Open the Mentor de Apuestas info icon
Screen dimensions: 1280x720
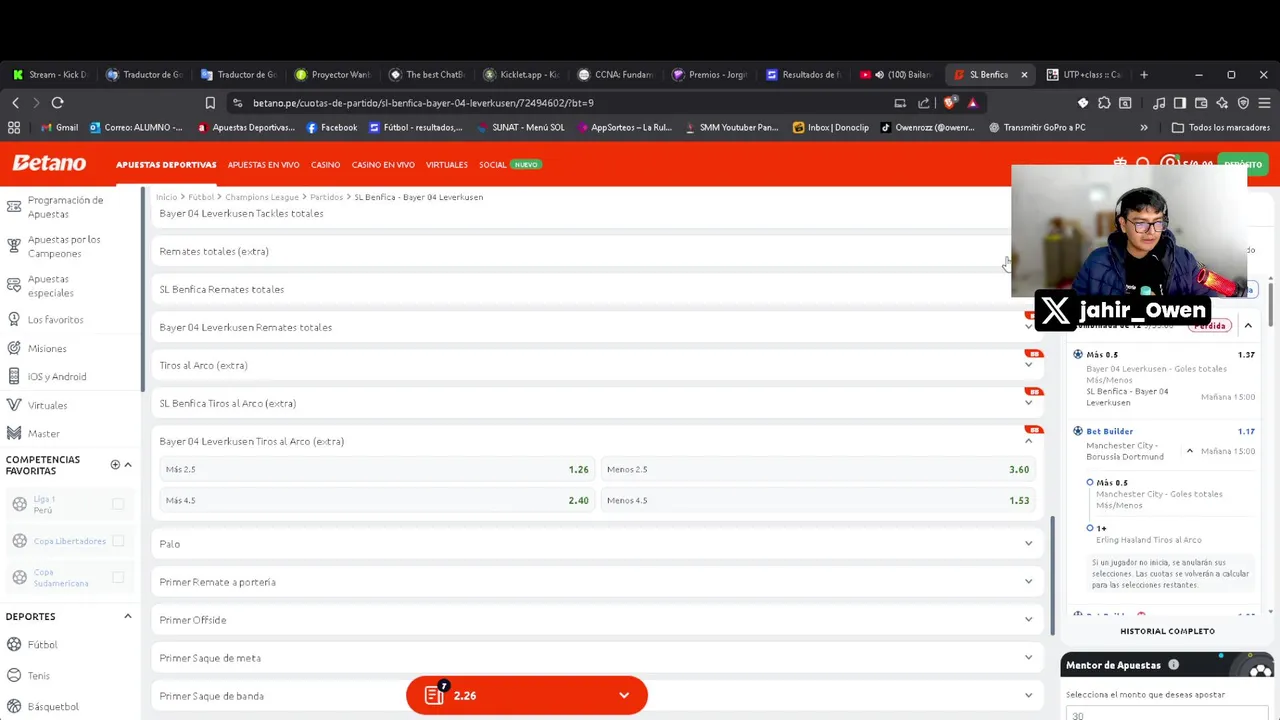[x=1173, y=665]
